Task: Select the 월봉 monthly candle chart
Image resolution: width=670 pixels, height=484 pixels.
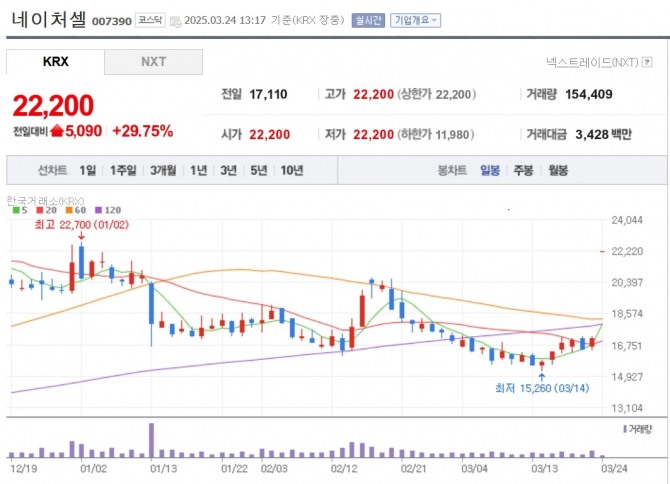Action: click(x=558, y=170)
